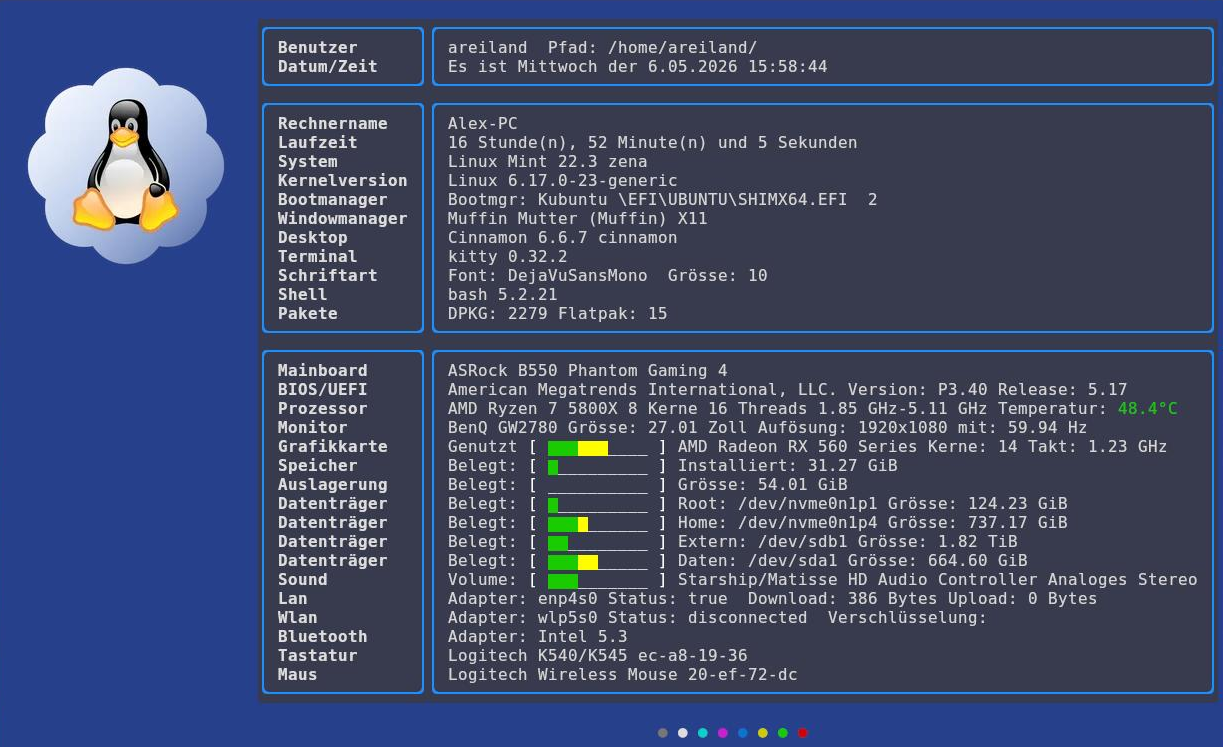This screenshot has height=747, width=1223.
Task: Click the Home disk usage bar
Action: coord(598,523)
